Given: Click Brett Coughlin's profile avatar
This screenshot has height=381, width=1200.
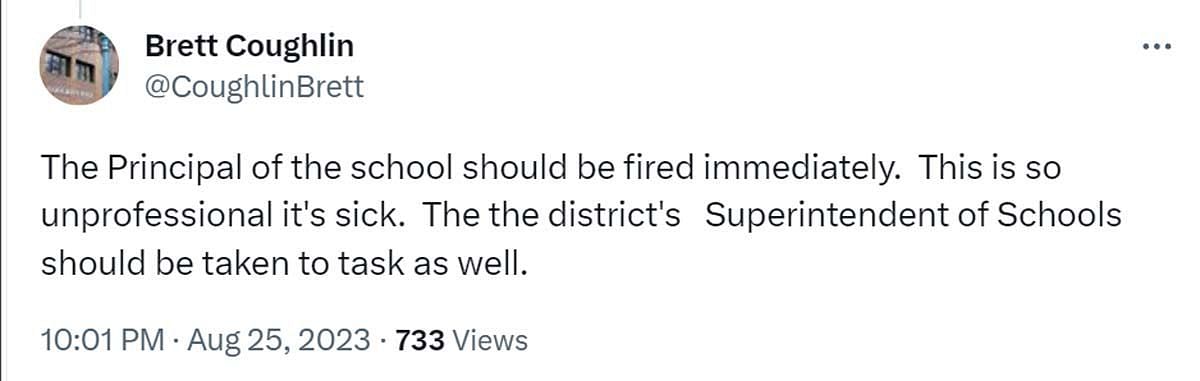Looking at the screenshot, I should point(79,67).
